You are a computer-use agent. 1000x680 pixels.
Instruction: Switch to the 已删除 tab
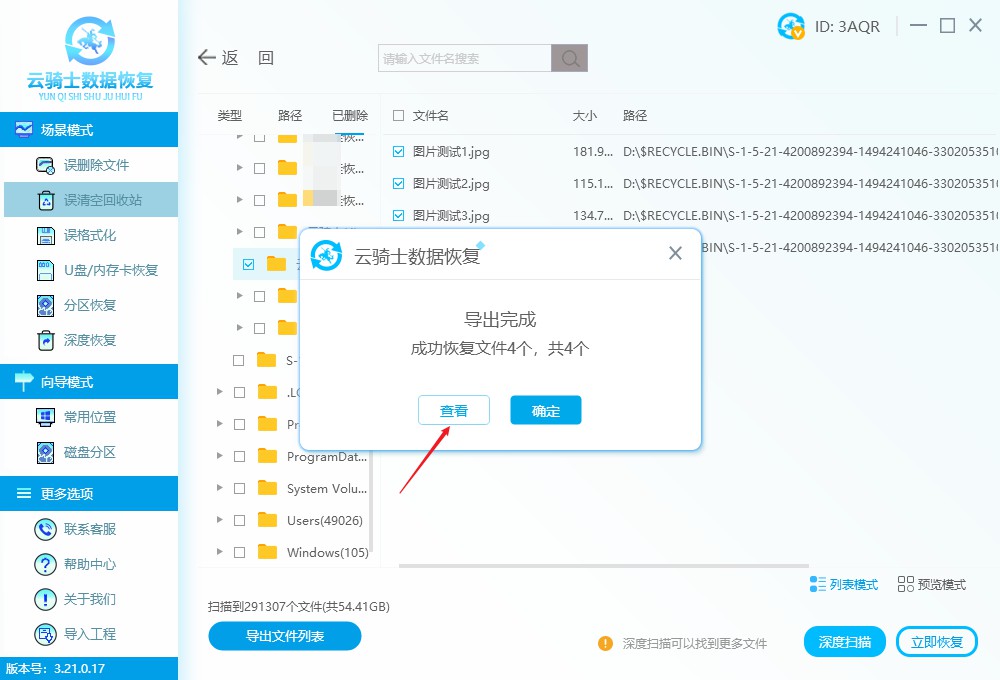(350, 115)
